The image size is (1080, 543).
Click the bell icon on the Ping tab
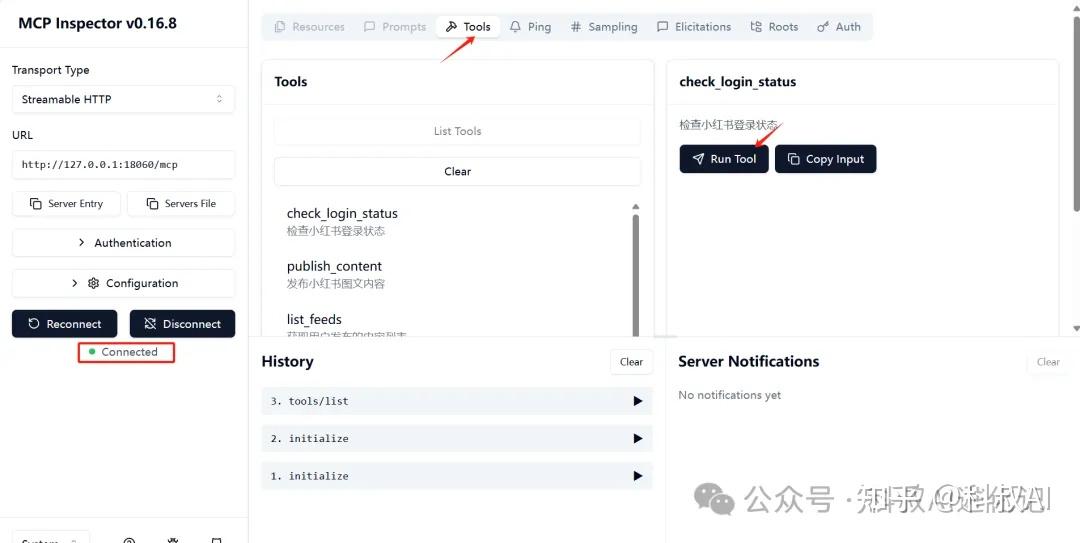515,27
